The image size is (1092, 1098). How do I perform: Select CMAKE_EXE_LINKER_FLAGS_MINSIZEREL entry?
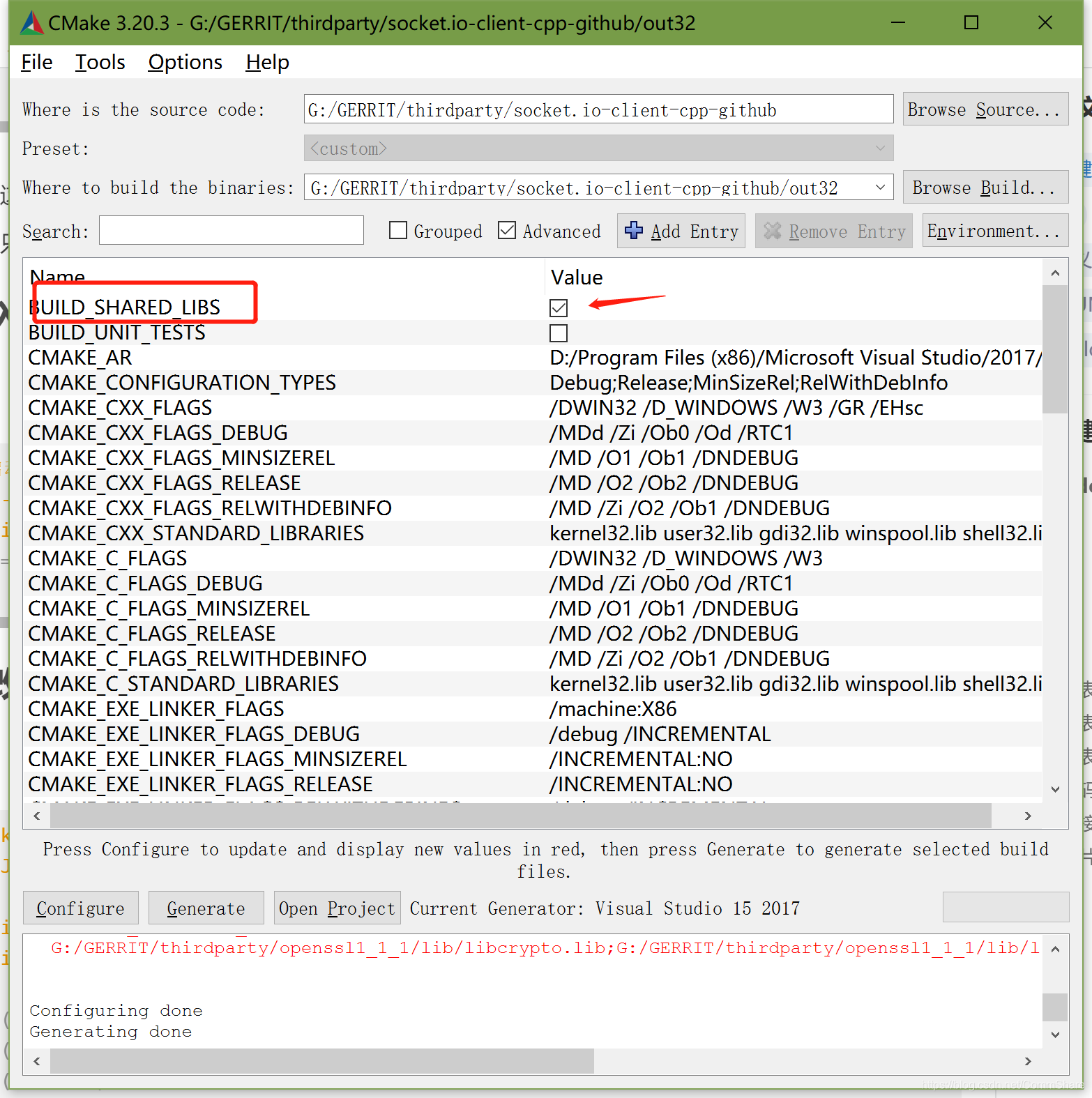click(218, 759)
